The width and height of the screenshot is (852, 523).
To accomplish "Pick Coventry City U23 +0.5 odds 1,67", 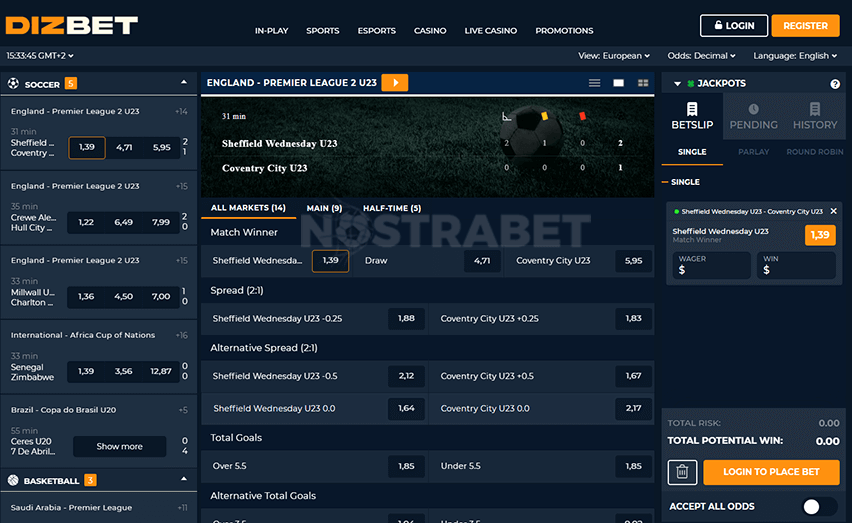I will click(633, 376).
